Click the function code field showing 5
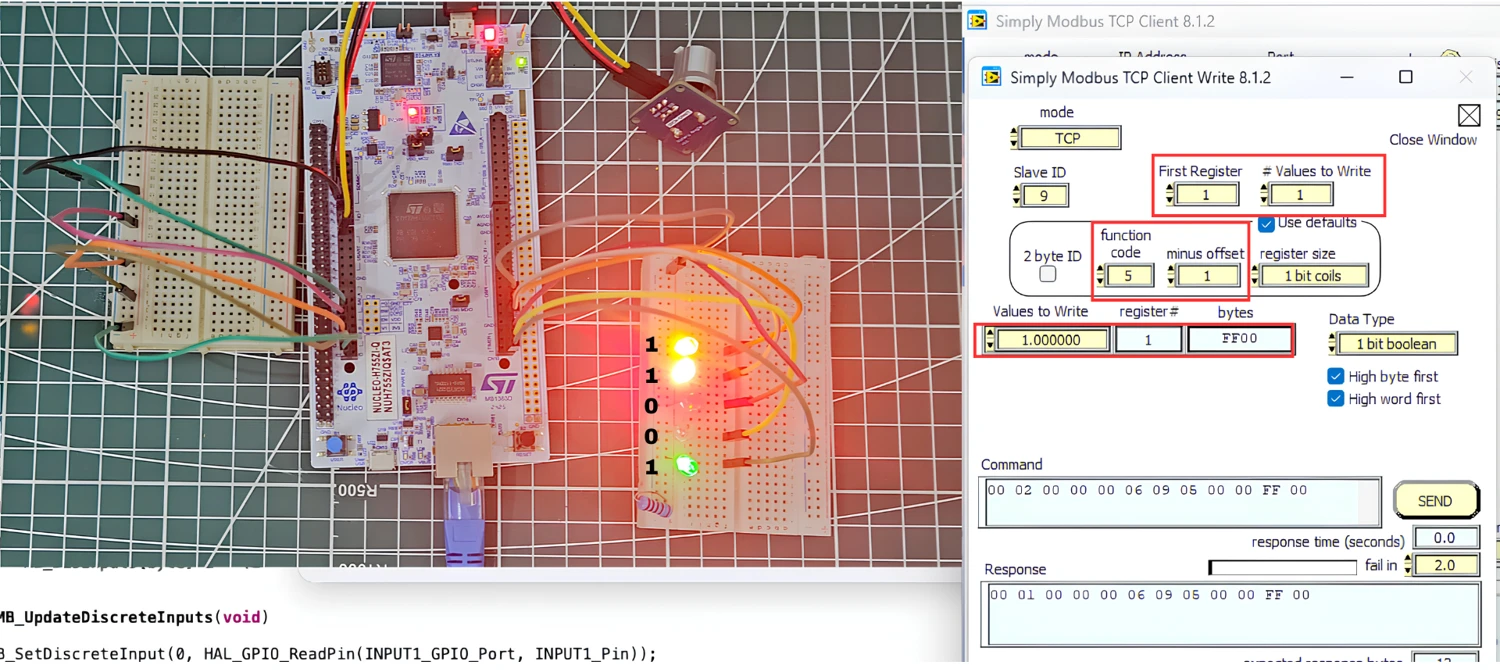The image size is (1500, 670). tap(1130, 275)
